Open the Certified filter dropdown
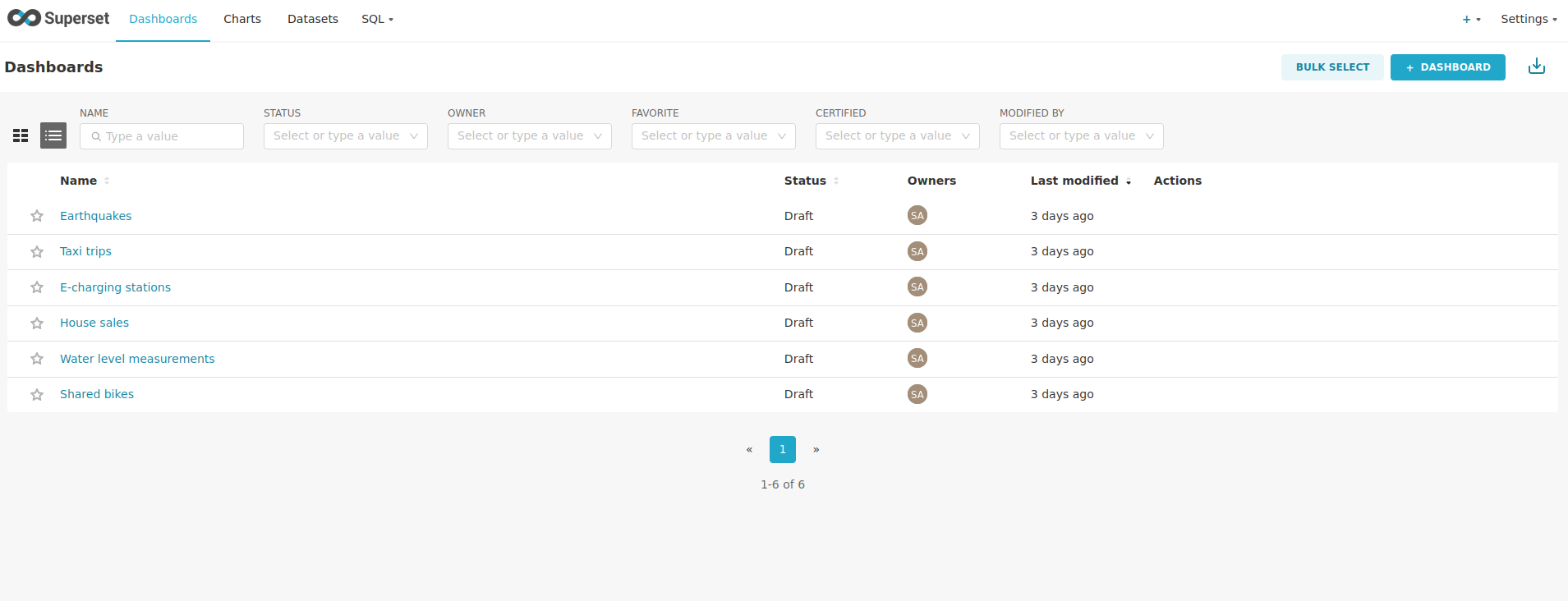The width and height of the screenshot is (1568, 601). point(897,136)
